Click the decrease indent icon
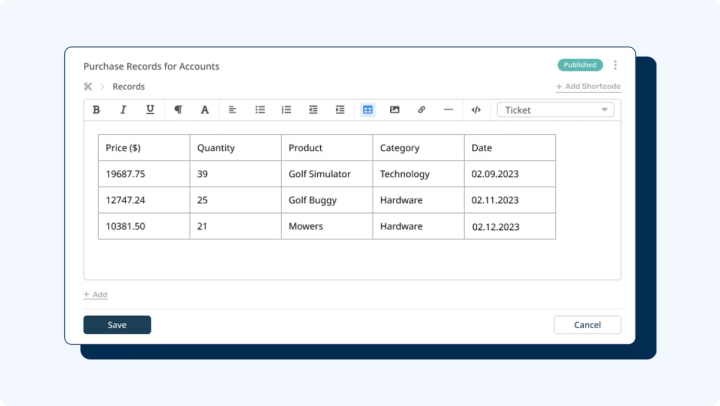Screen dimensions: 720x406 pyautogui.click(x=313, y=110)
